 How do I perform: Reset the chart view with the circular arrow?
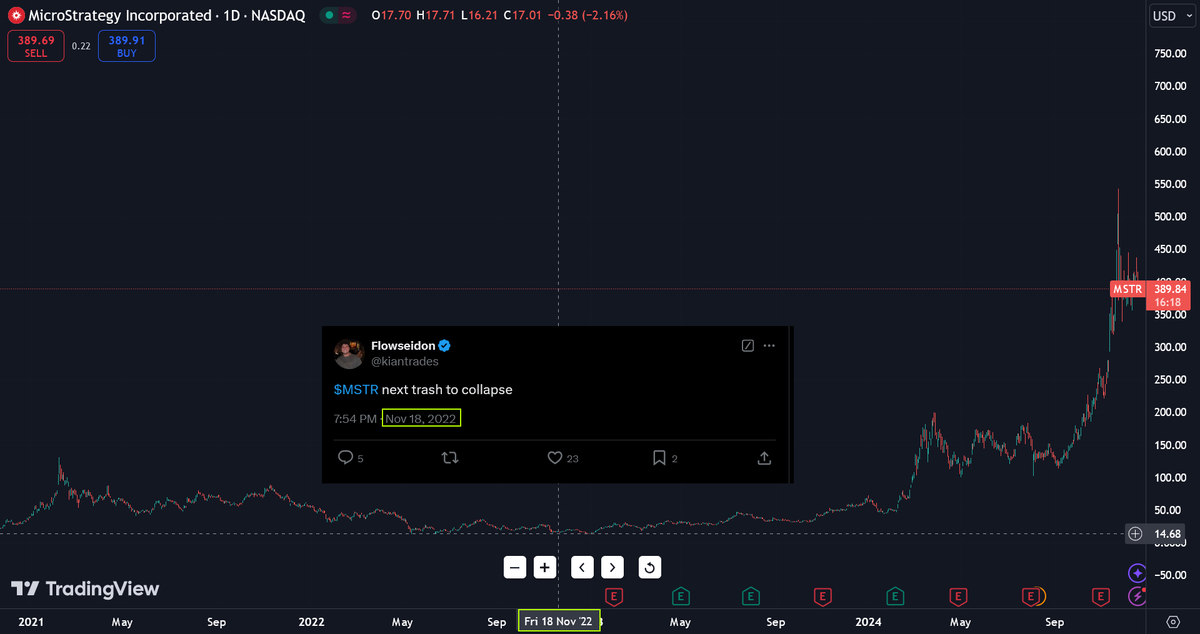point(650,568)
